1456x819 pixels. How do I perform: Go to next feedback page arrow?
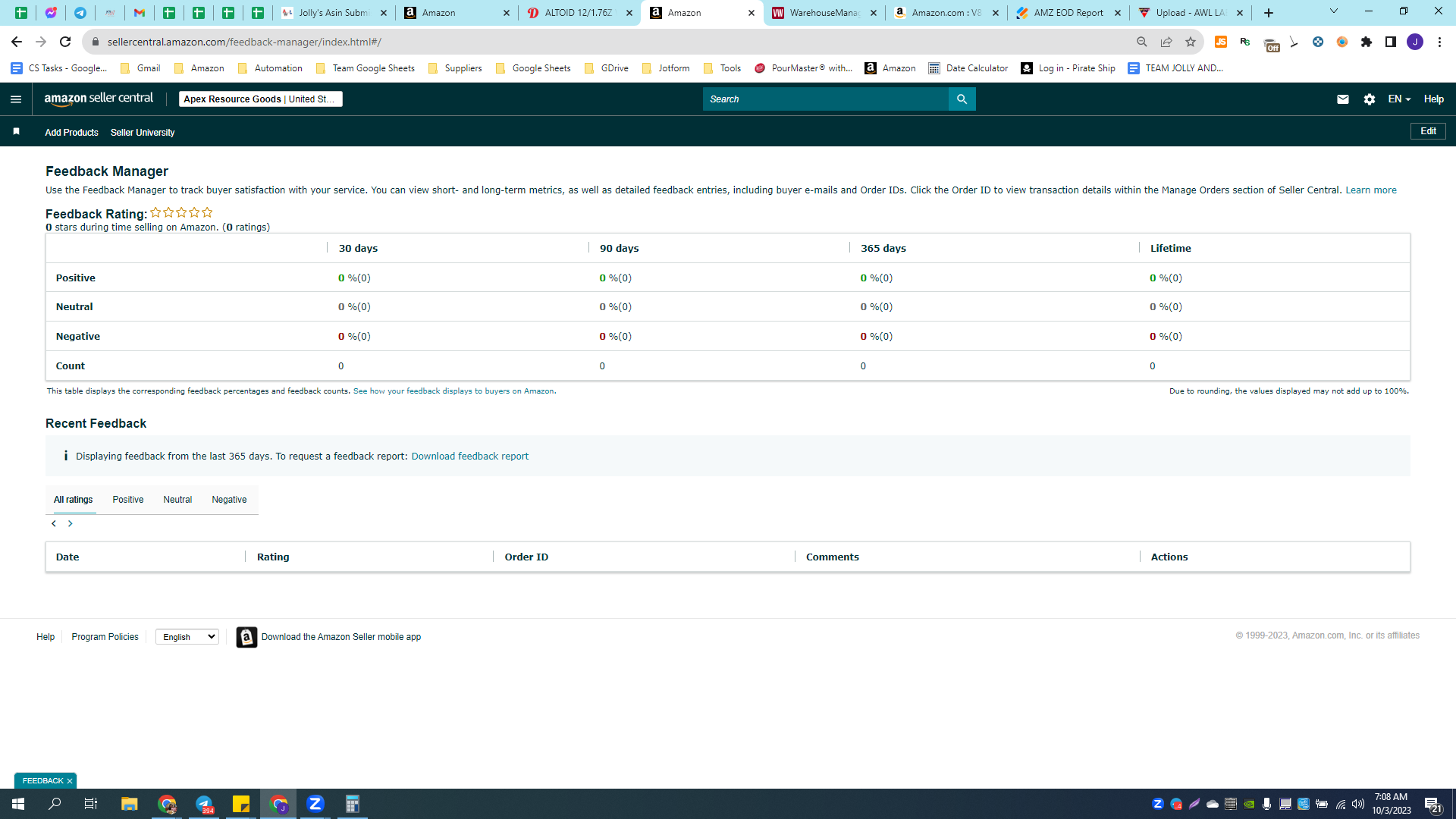point(71,524)
